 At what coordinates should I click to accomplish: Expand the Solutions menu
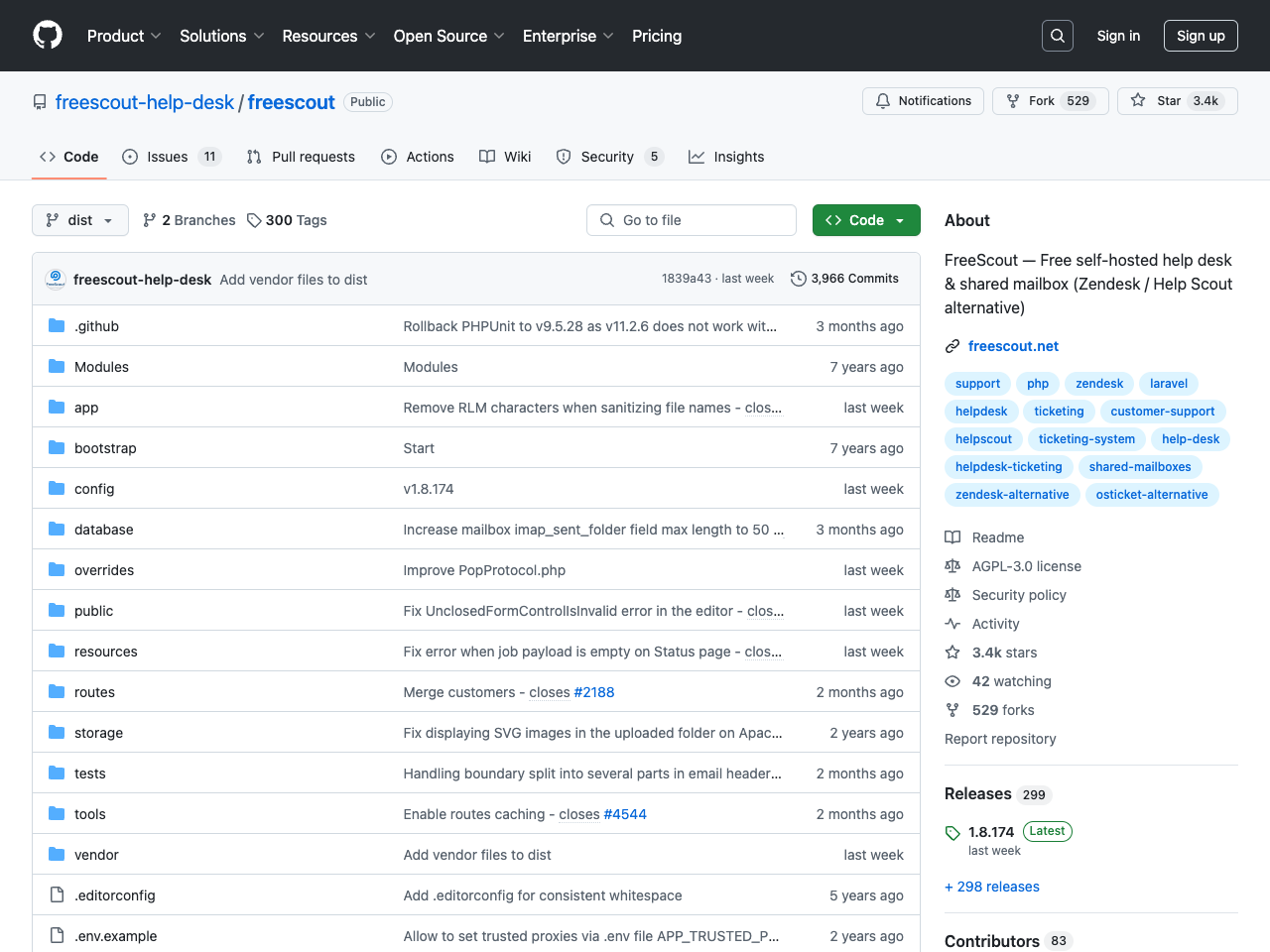pos(222,36)
